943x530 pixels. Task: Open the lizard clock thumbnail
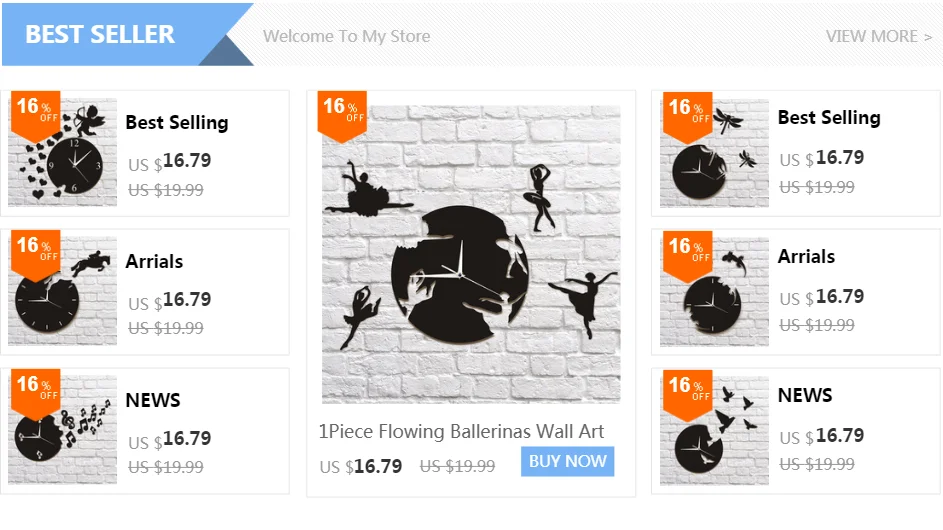[714, 292]
